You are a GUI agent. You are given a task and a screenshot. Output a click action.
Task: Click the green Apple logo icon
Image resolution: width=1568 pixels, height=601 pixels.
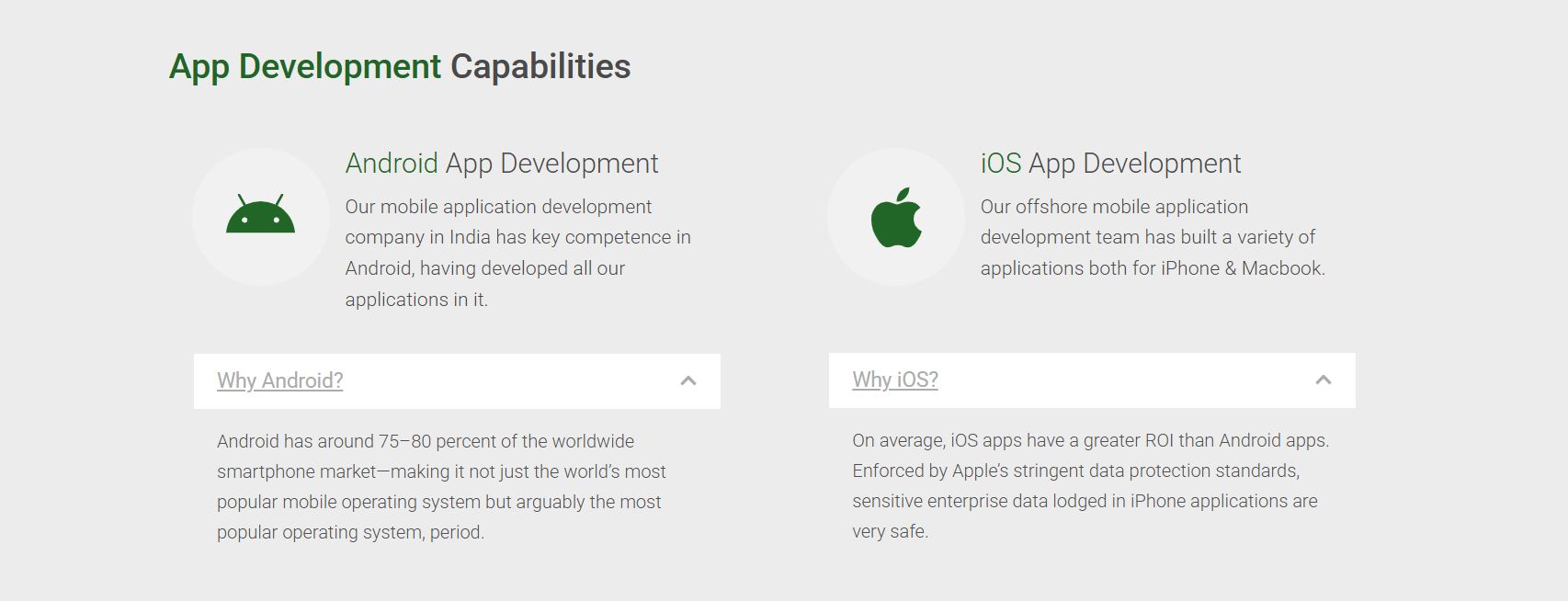tap(896, 218)
